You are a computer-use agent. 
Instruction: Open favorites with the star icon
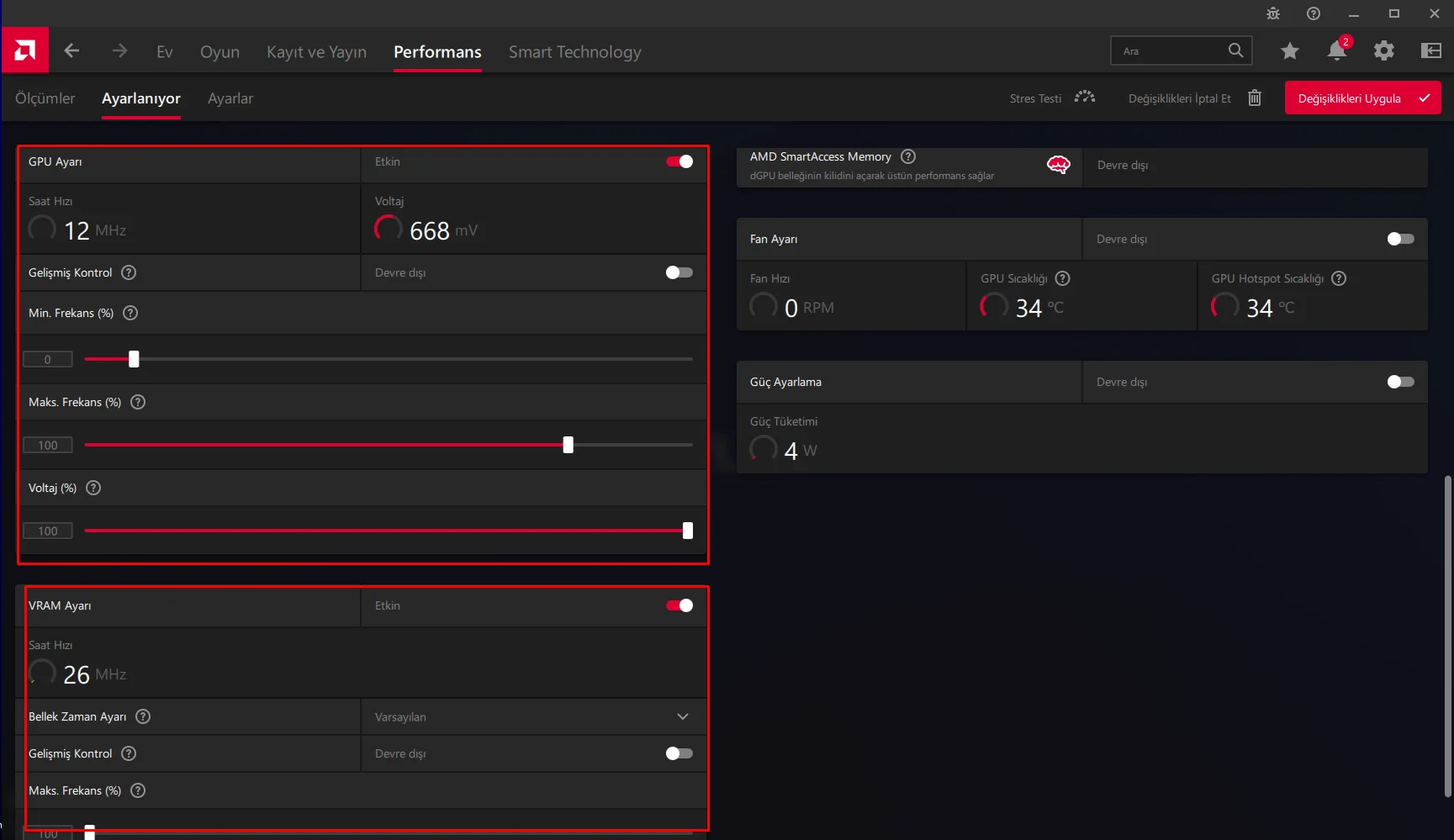coord(1289,51)
